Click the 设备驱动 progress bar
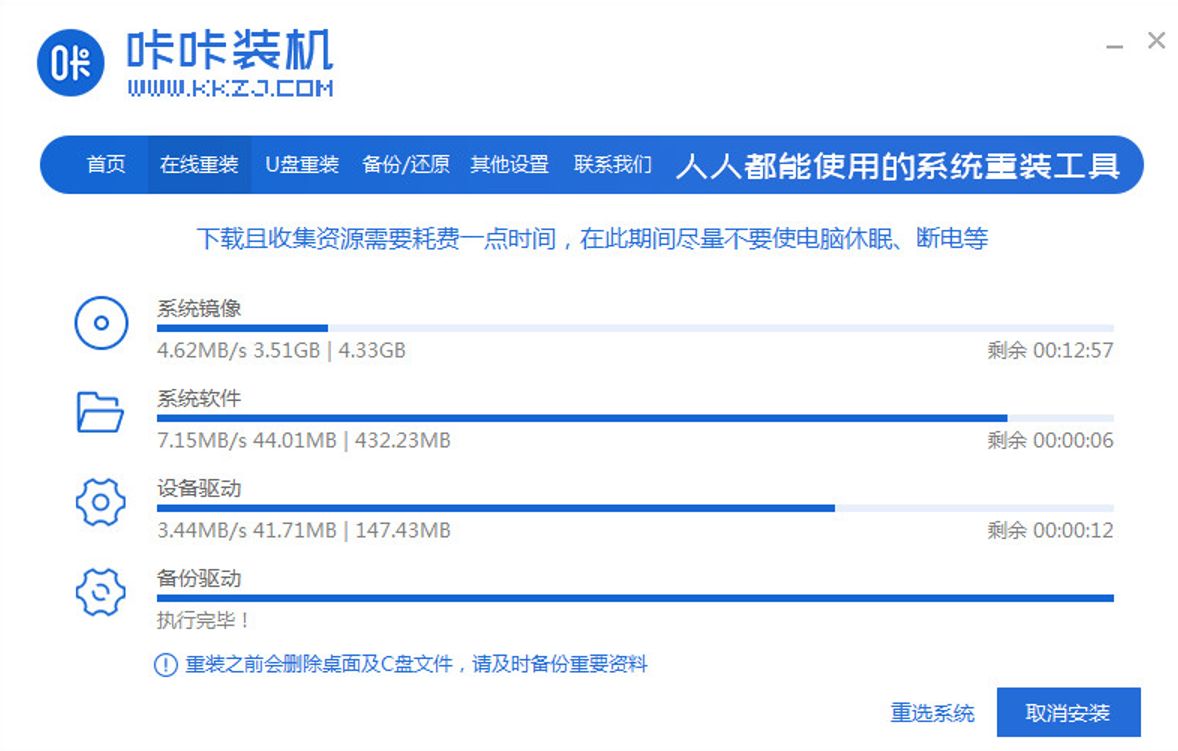The width and height of the screenshot is (1178, 751). pyautogui.click(x=635, y=508)
